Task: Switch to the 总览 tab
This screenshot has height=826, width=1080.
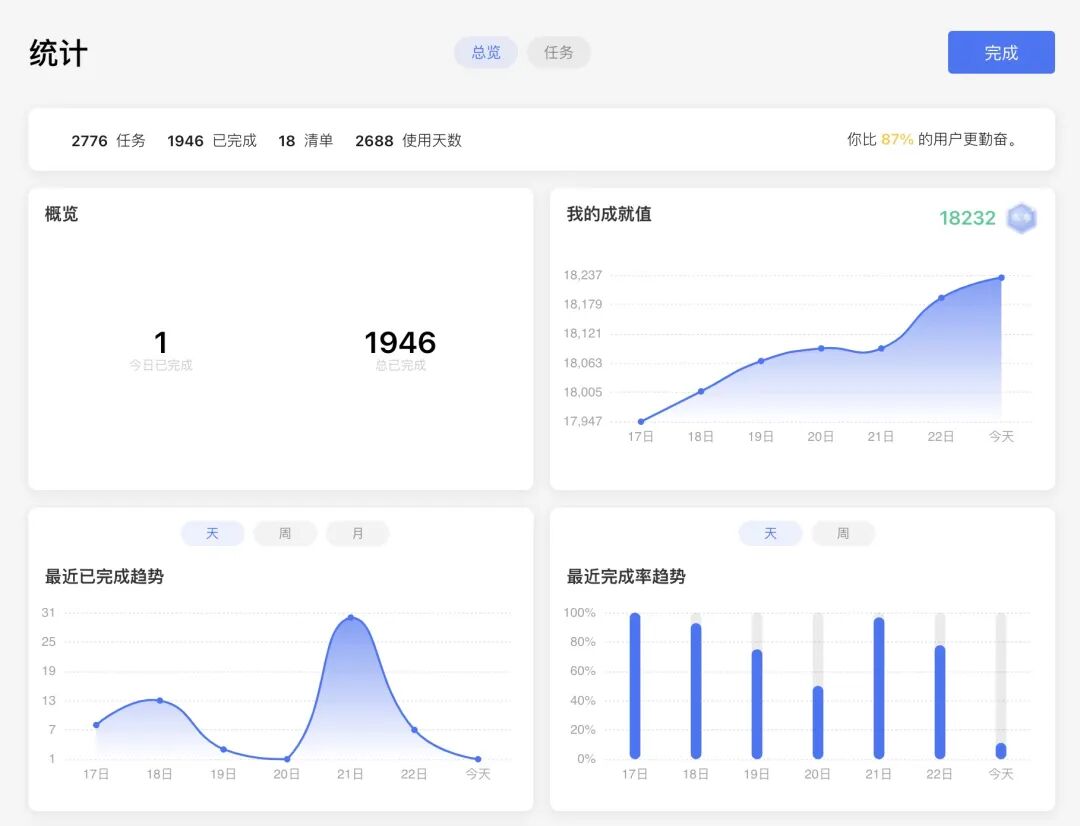Action: (486, 52)
